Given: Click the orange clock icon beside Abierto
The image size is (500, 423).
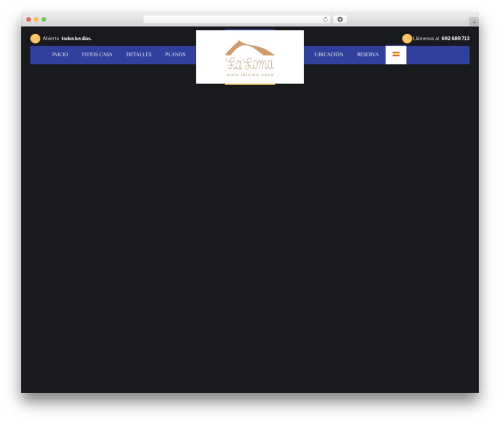Looking at the screenshot, I should 35,39.
